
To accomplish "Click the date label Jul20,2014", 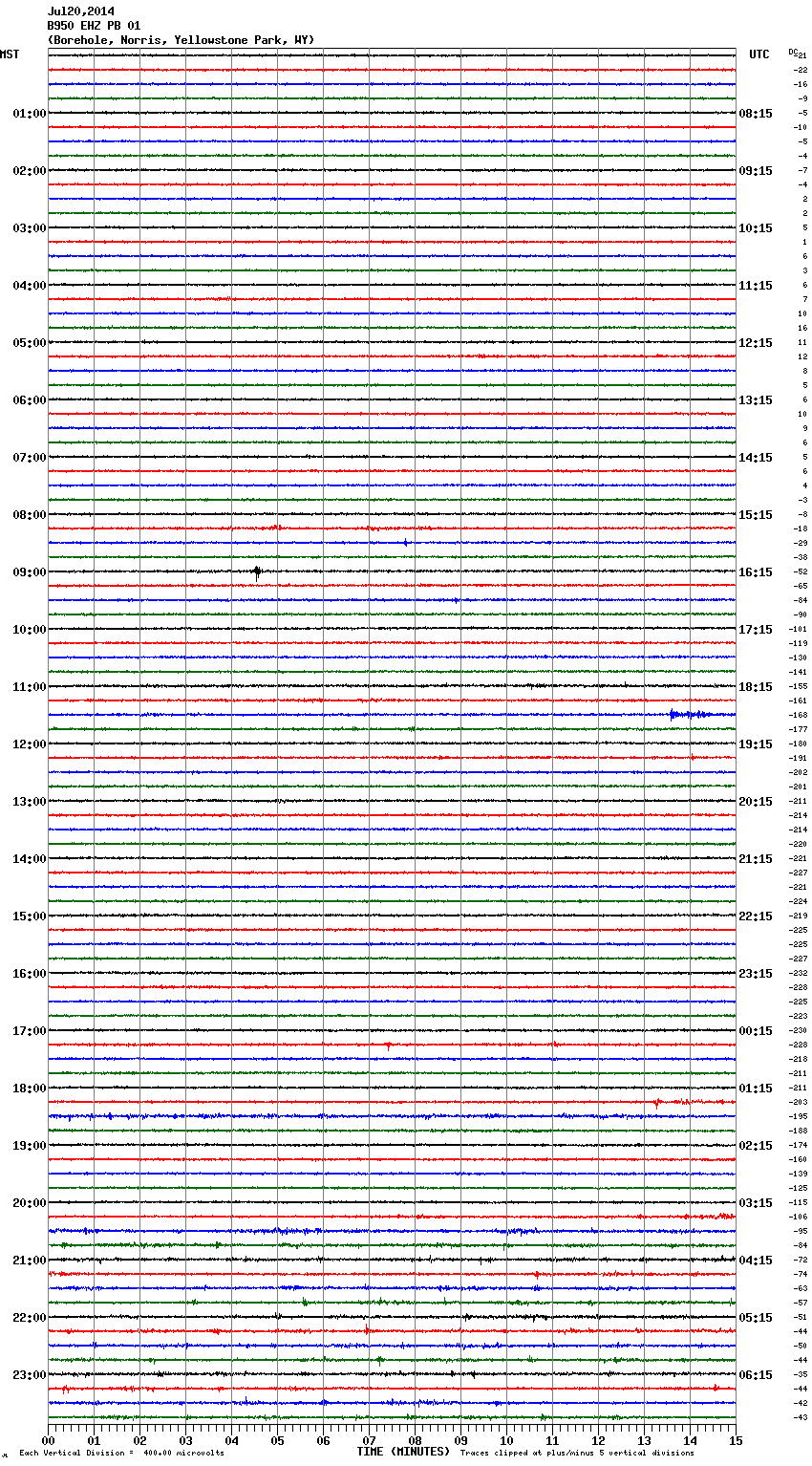I will (80, 11).
